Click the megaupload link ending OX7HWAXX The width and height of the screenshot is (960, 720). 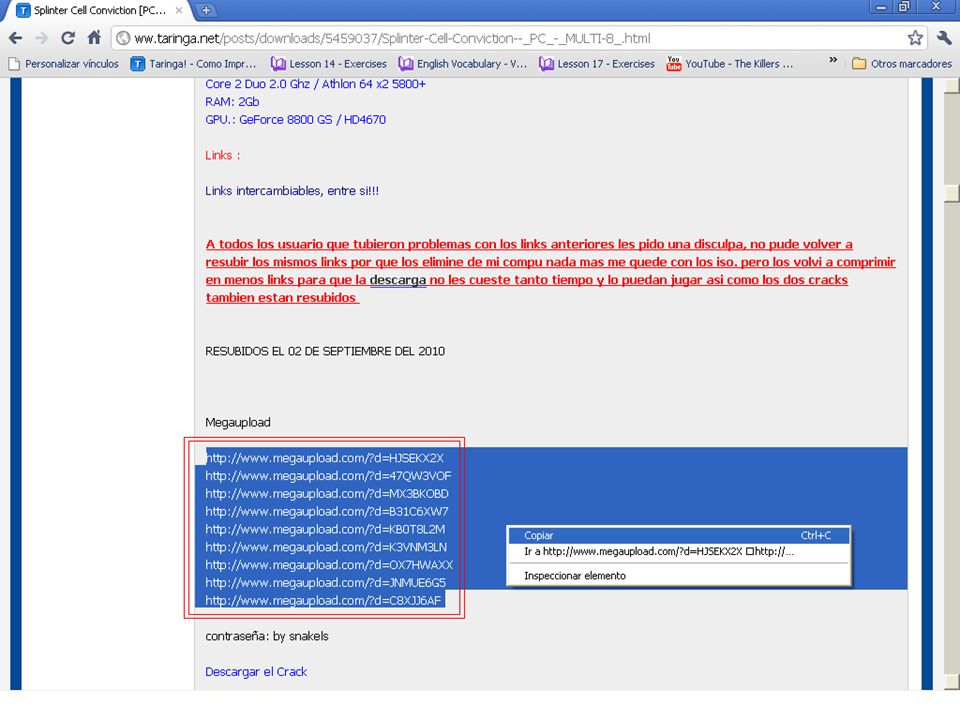click(329, 564)
